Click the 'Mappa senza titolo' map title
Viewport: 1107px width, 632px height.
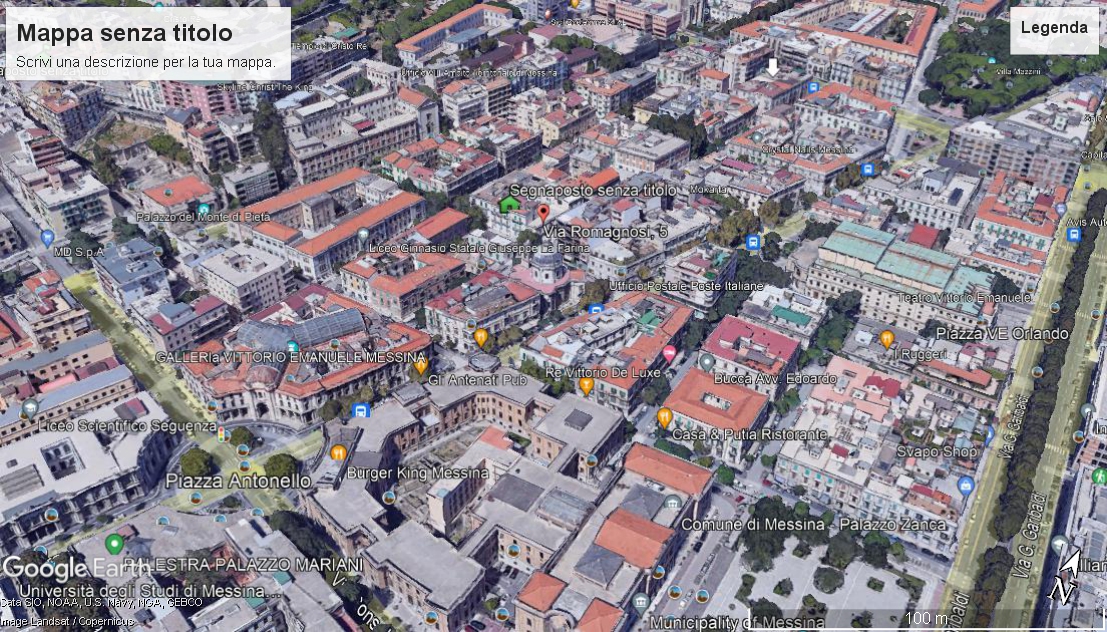point(124,32)
